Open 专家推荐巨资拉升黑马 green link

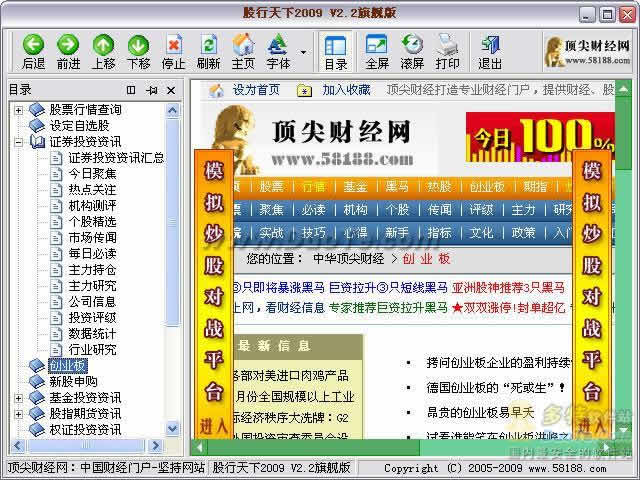388,307
